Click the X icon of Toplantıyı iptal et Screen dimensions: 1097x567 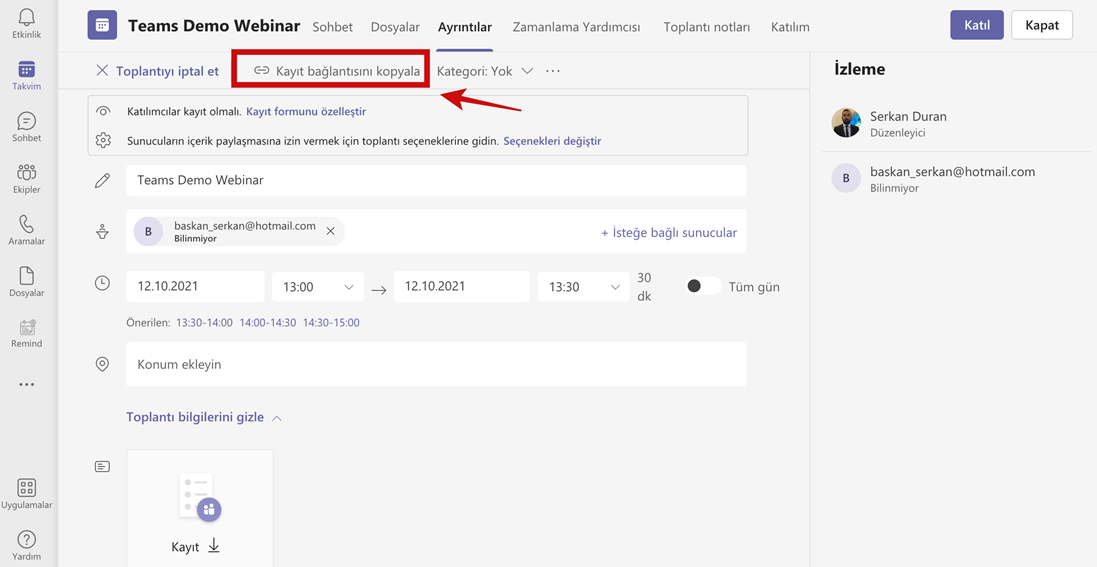pos(102,71)
